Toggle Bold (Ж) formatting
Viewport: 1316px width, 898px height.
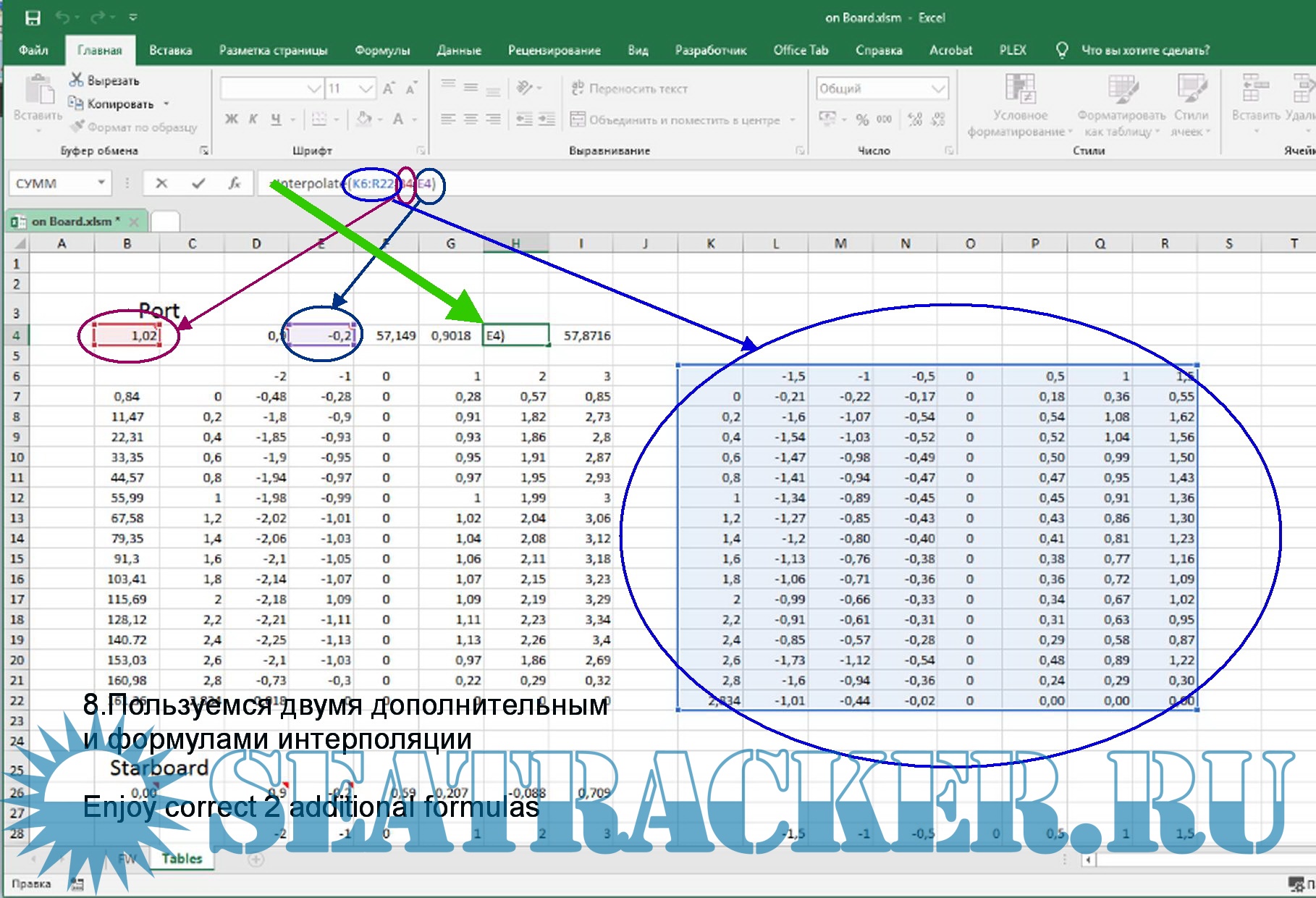tap(231, 119)
